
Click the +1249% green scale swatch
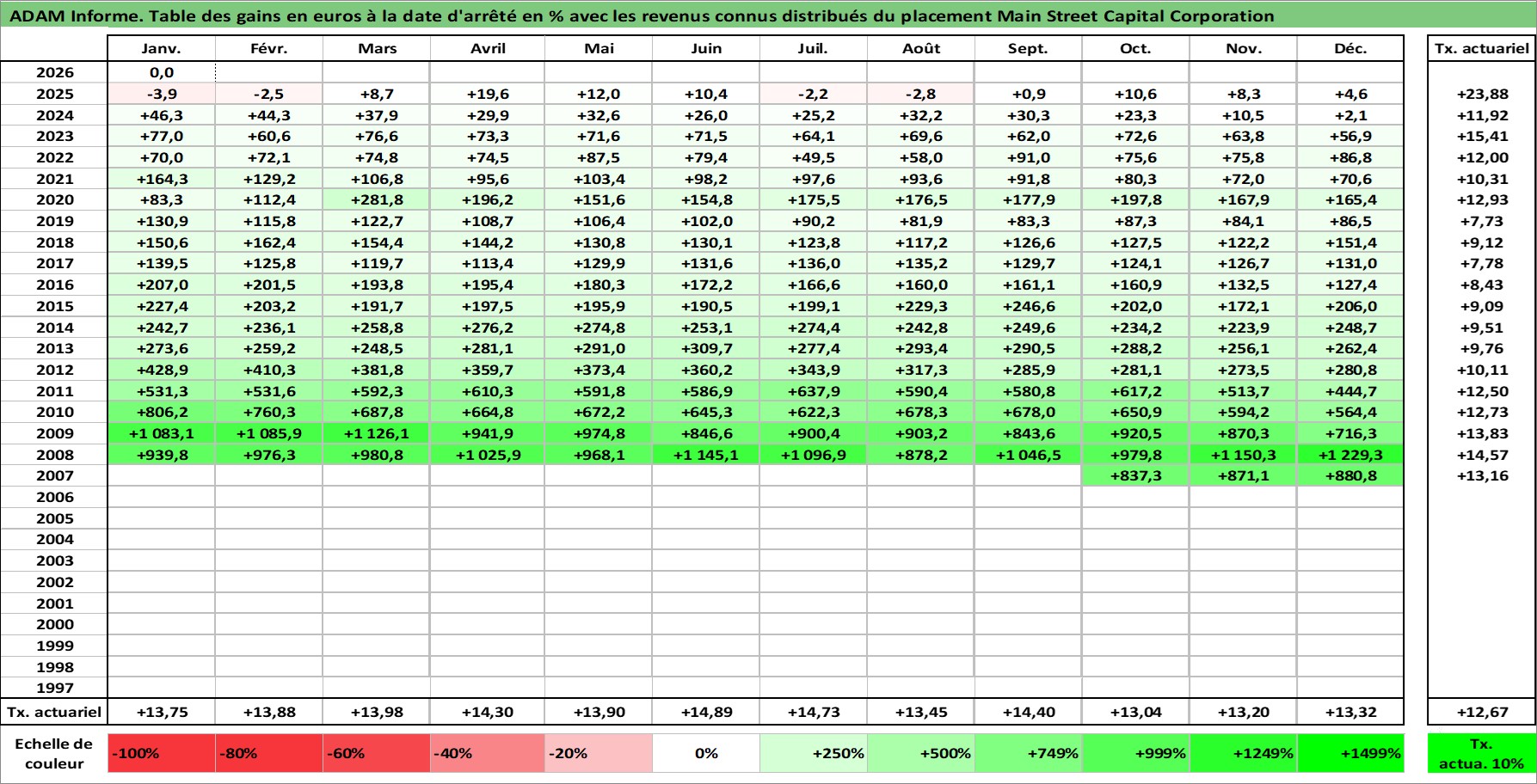1244,753
